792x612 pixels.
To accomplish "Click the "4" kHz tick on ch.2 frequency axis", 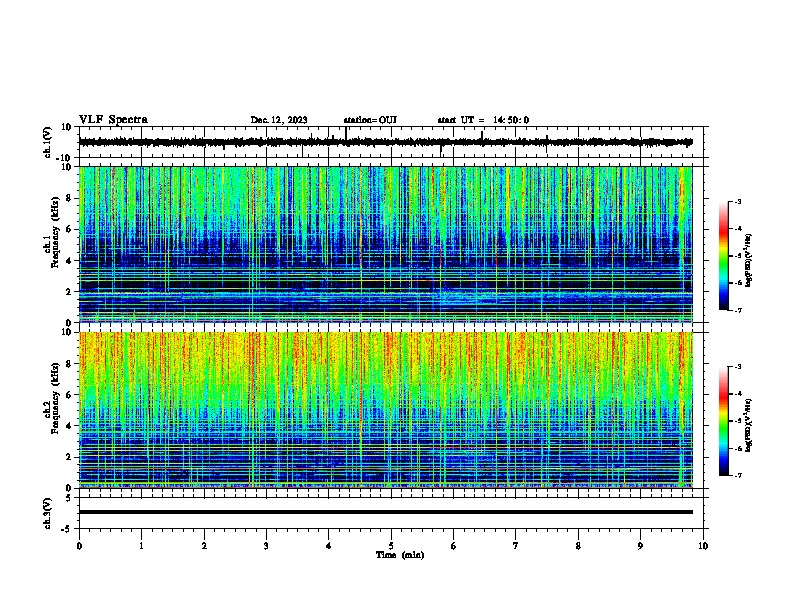I will pyautogui.click(x=69, y=426).
